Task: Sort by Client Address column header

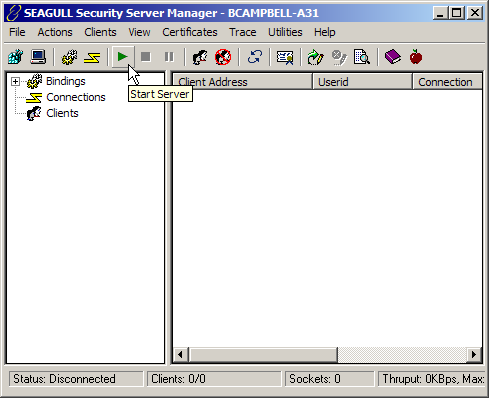Action: pyautogui.click(x=242, y=82)
